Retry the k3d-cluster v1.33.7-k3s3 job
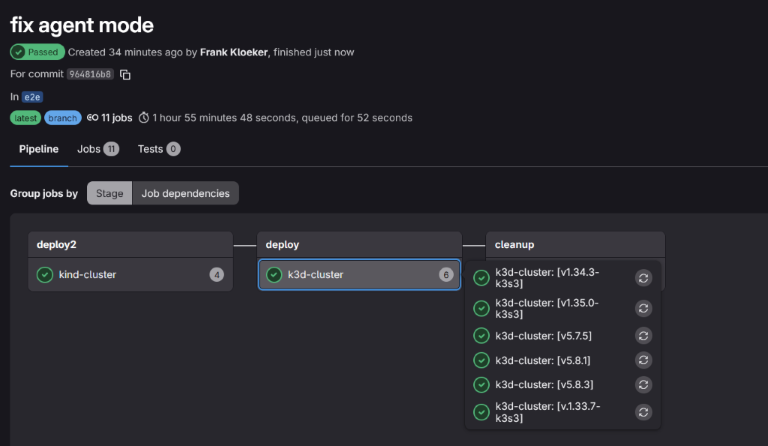This screenshot has width=768, height=446. point(644,411)
